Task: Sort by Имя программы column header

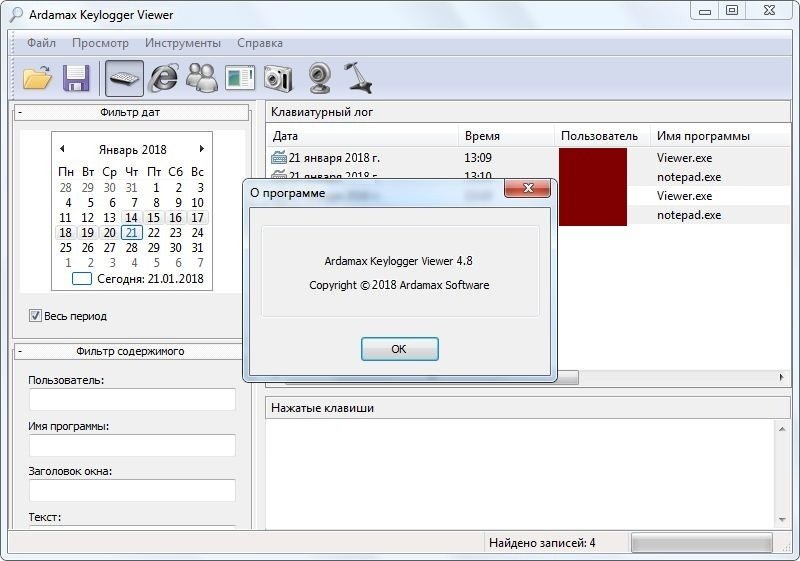Action: [x=720, y=136]
